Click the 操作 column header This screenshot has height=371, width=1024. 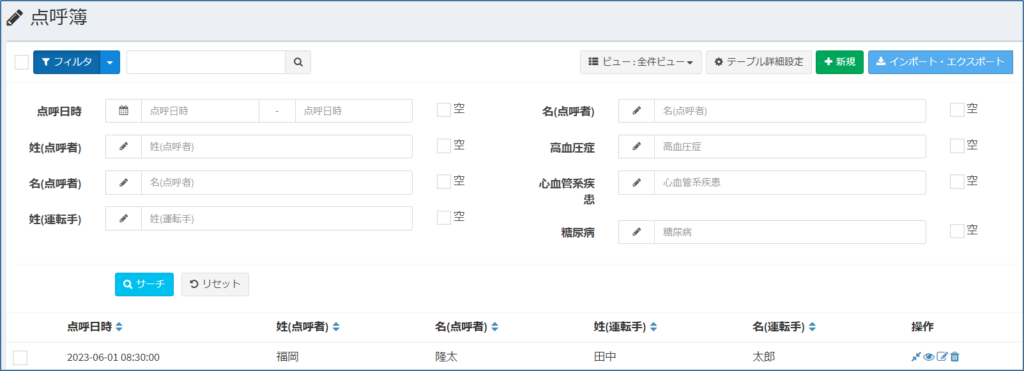(923, 327)
